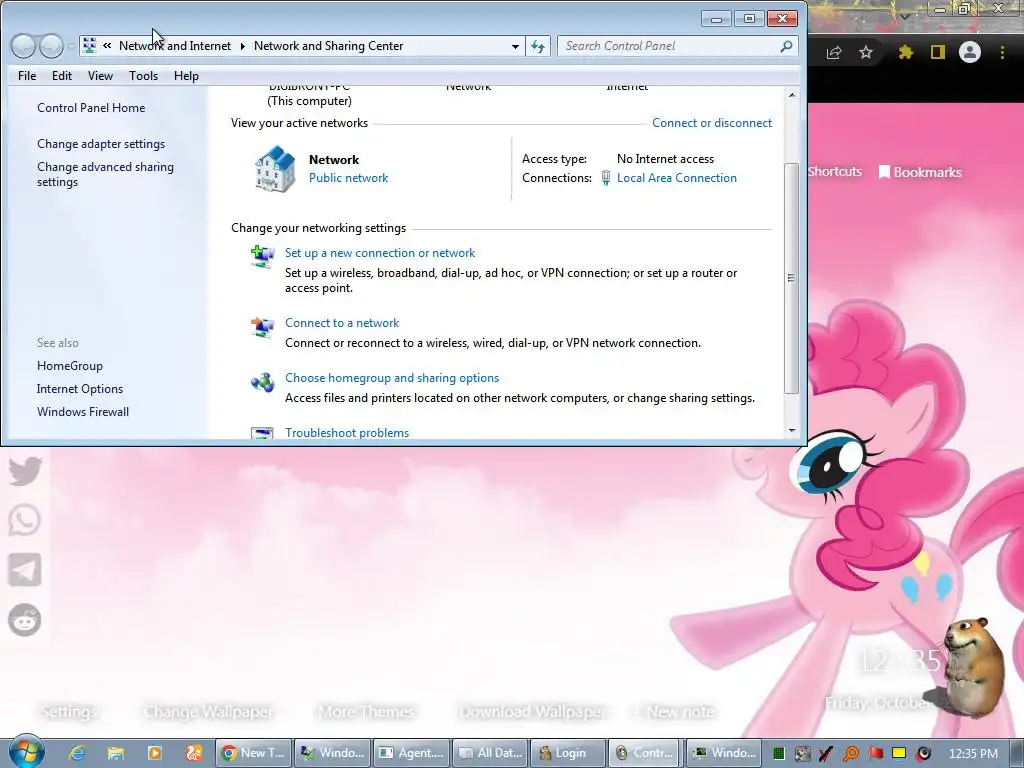Click the Telegram shortcut icon

25,569
